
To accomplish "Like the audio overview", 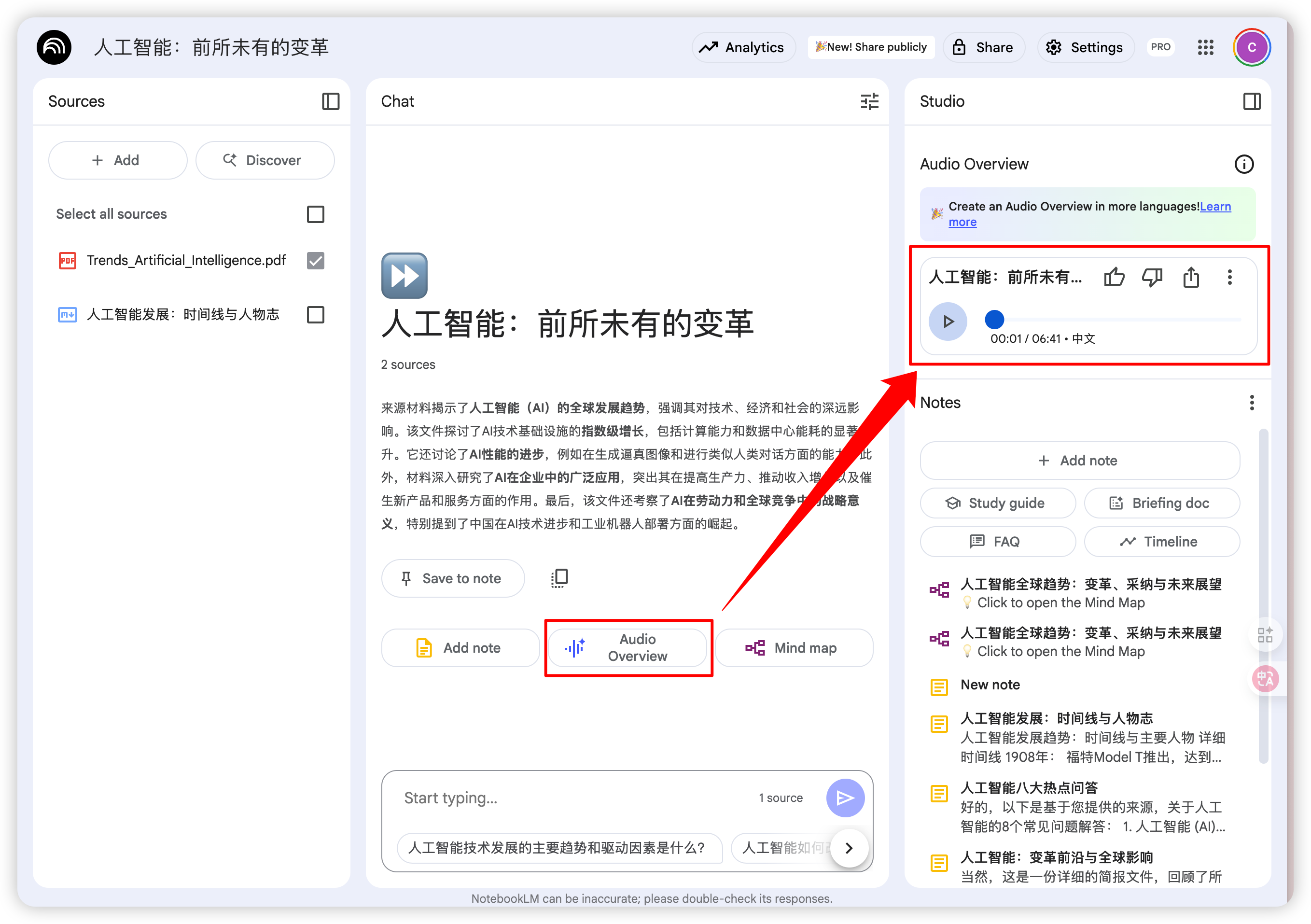I will click(1114, 278).
